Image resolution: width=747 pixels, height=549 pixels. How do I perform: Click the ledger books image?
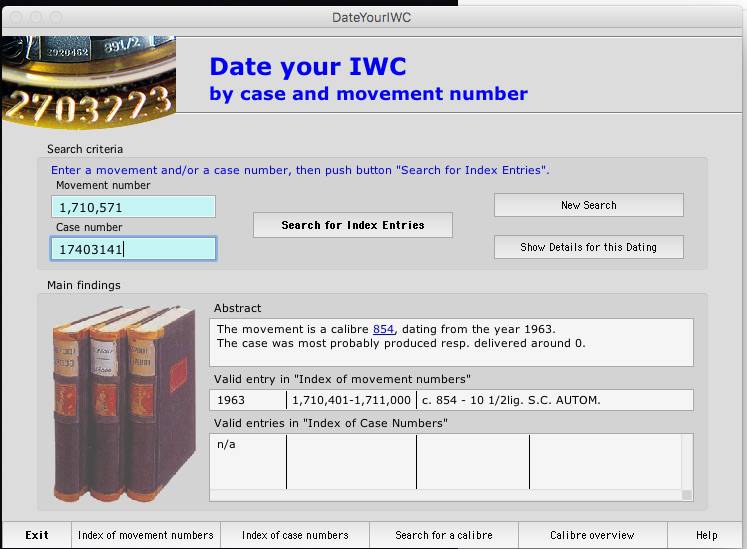coord(124,400)
